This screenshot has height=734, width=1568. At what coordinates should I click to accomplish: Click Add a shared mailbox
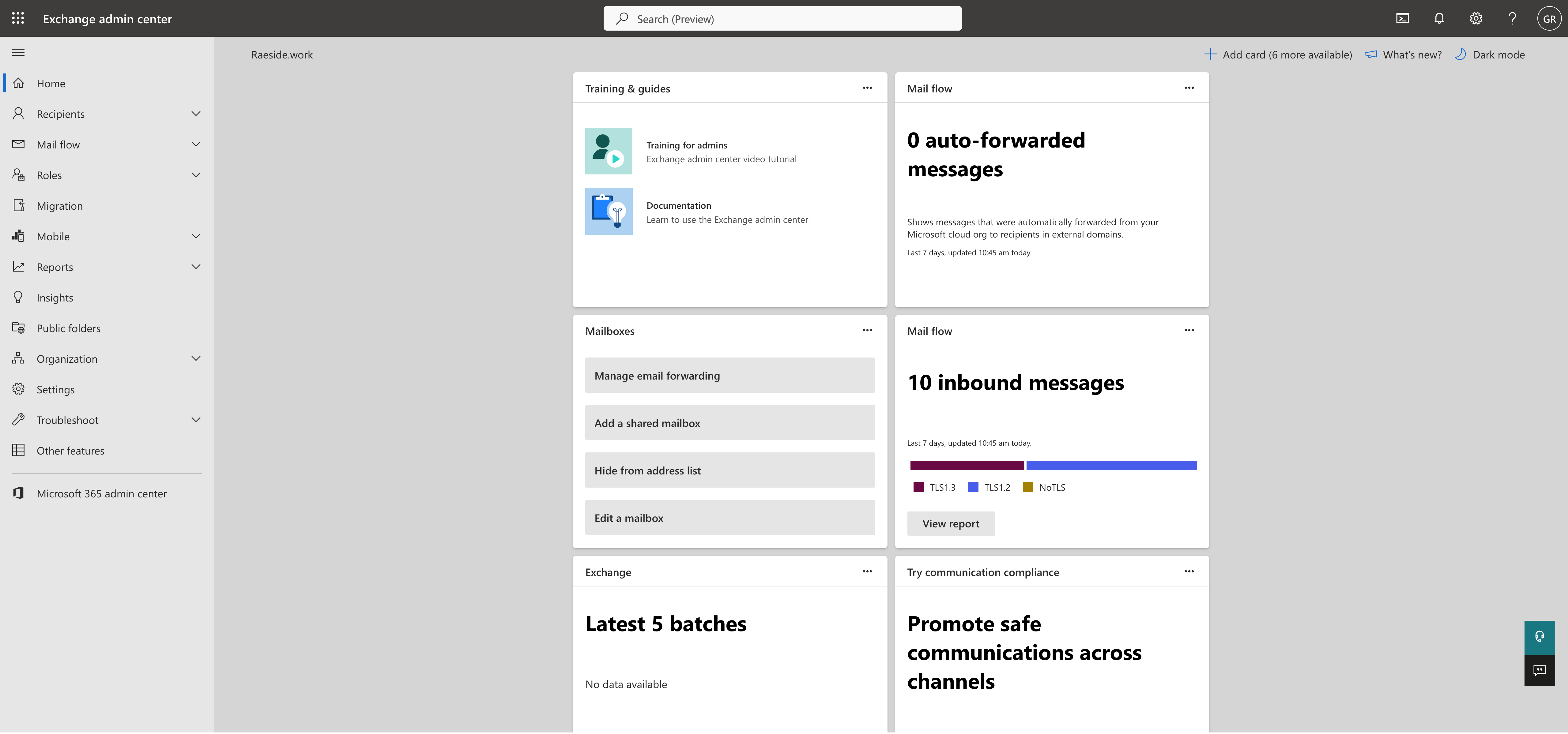pyautogui.click(x=729, y=423)
